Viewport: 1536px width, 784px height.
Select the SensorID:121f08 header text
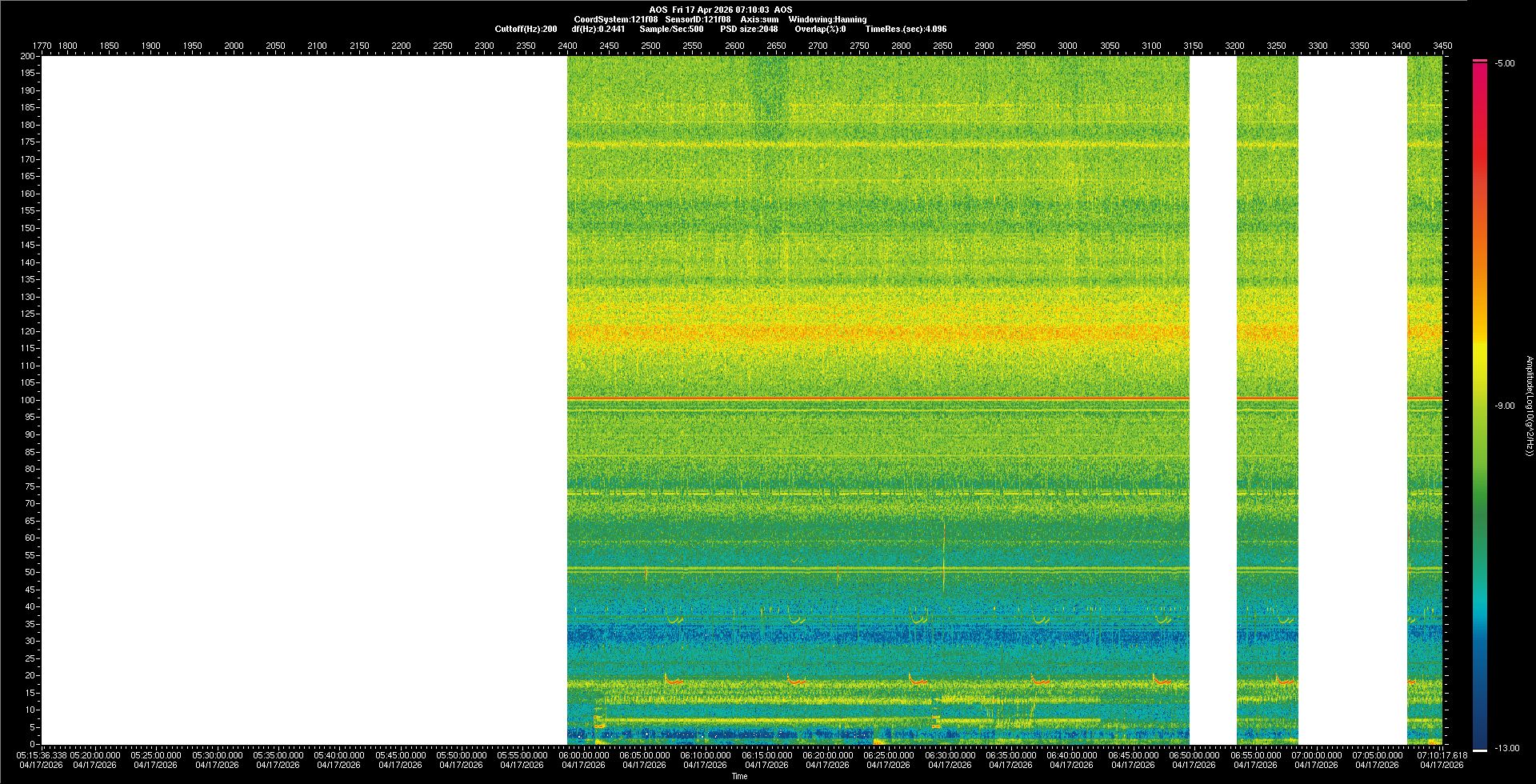click(698, 19)
